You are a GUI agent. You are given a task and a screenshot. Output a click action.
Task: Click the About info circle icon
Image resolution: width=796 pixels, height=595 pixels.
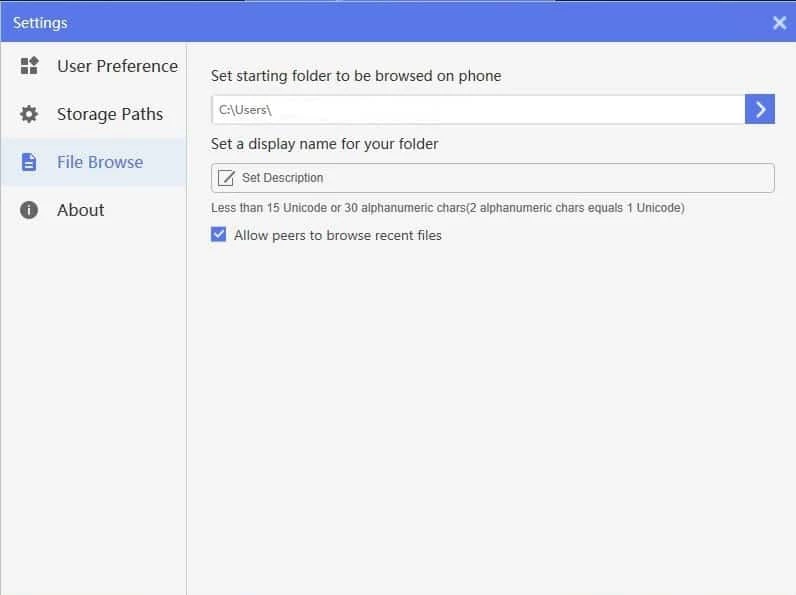(29, 210)
